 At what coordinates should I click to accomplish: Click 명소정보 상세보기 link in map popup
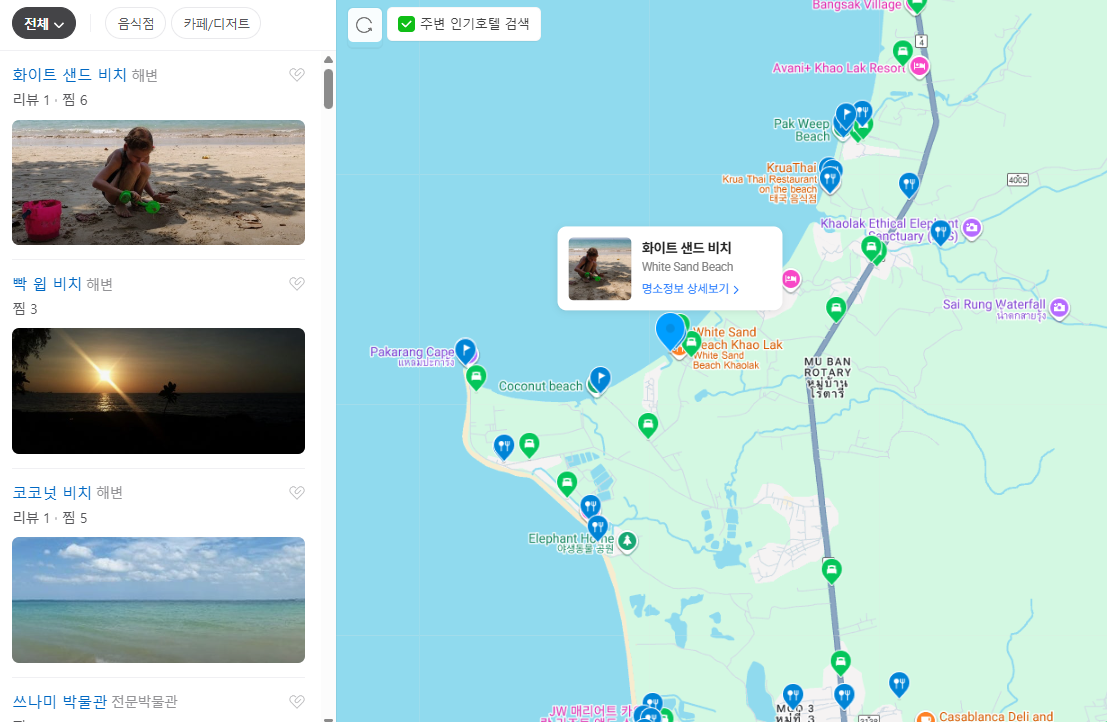690,289
